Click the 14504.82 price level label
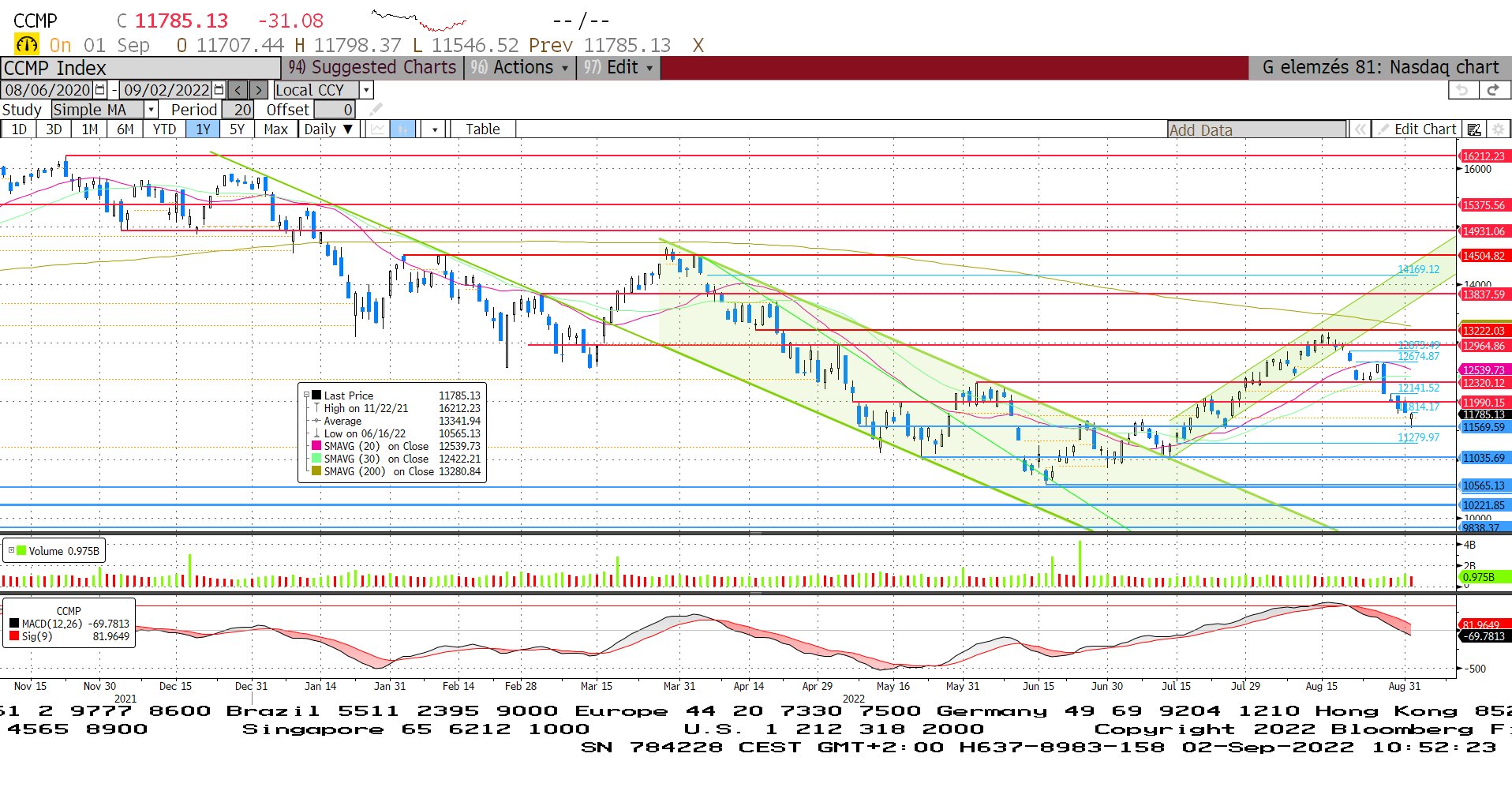Image resolution: width=1512 pixels, height=791 pixels. (1484, 256)
